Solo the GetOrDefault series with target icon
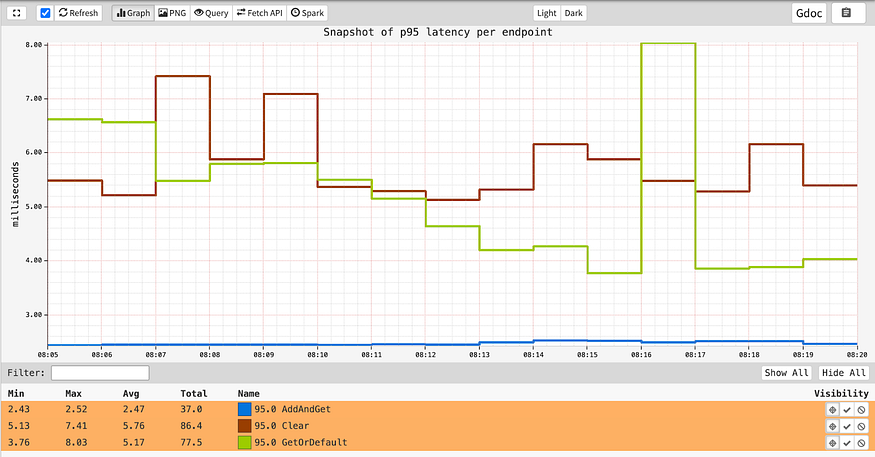Image resolution: width=875 pixels, height=457 pixels. coord(833,443)
